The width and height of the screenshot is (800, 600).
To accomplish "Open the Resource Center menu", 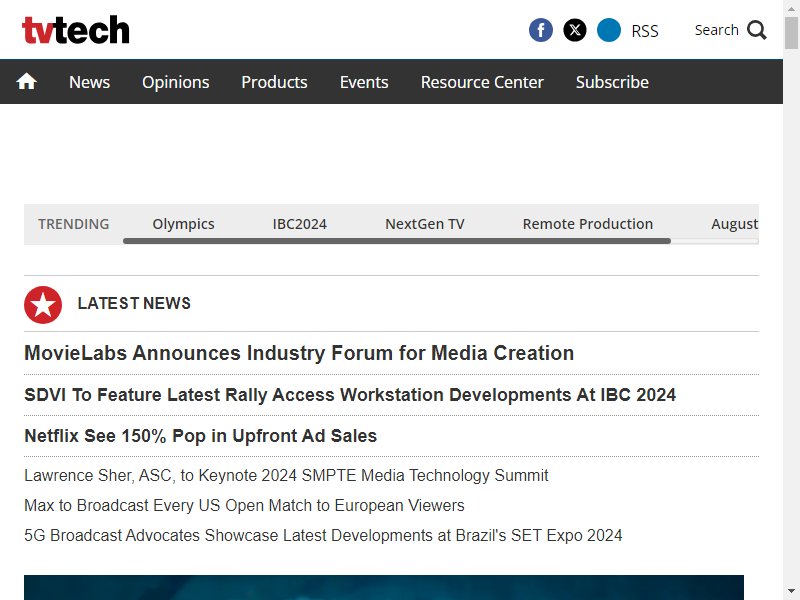I will (482, 82).
